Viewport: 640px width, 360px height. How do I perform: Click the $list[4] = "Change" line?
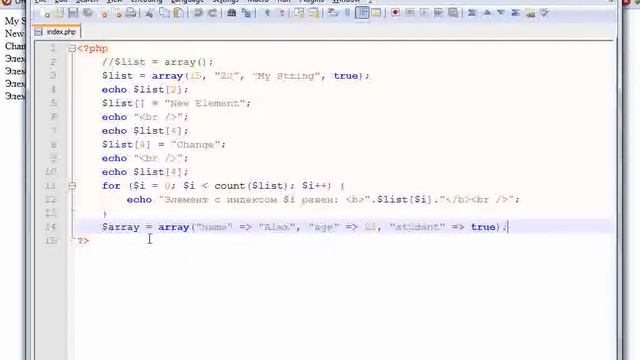pos(163,144)
